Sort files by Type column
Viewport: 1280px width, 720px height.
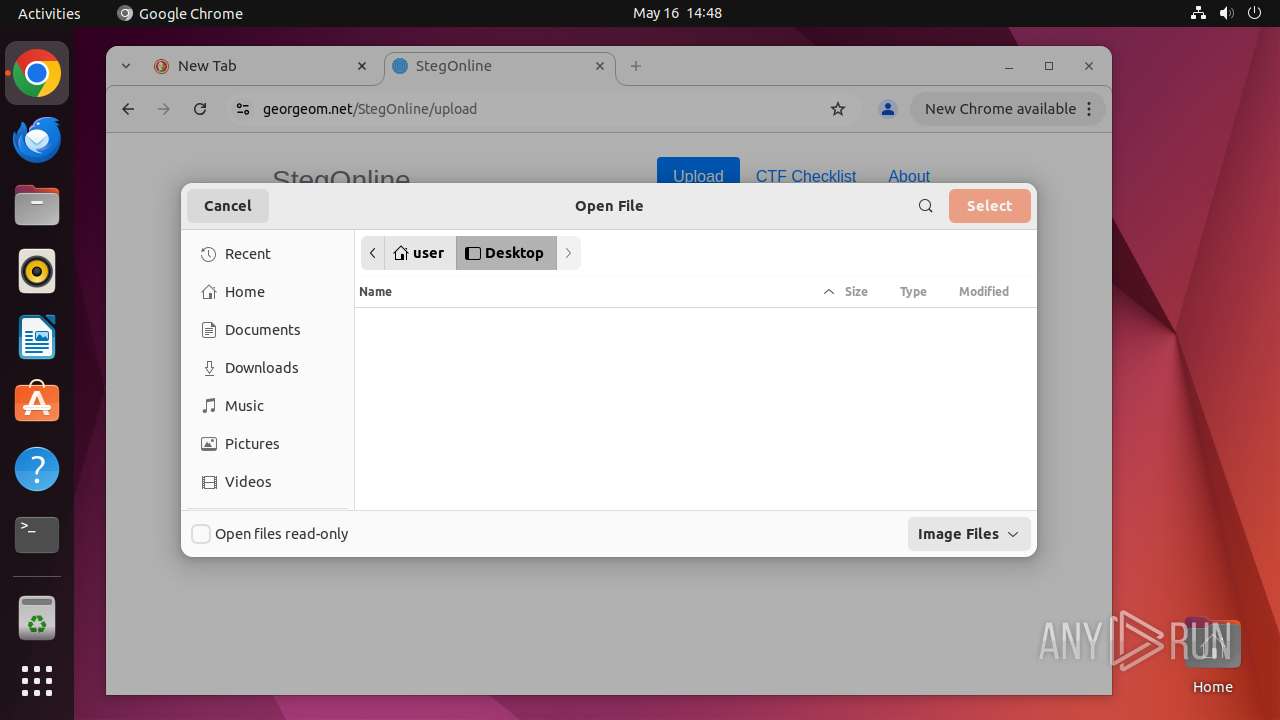(913, 292)
